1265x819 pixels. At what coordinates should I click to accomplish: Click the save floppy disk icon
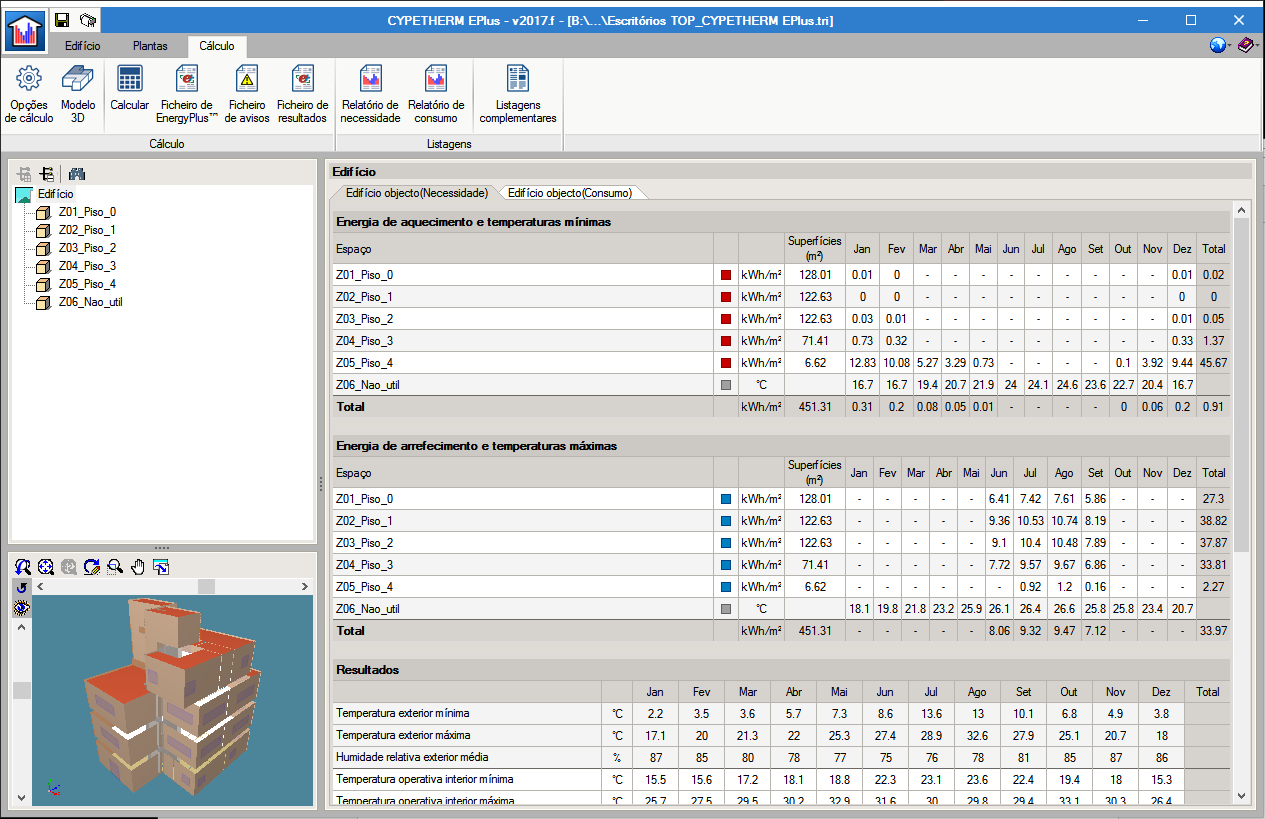coord(62,20)
